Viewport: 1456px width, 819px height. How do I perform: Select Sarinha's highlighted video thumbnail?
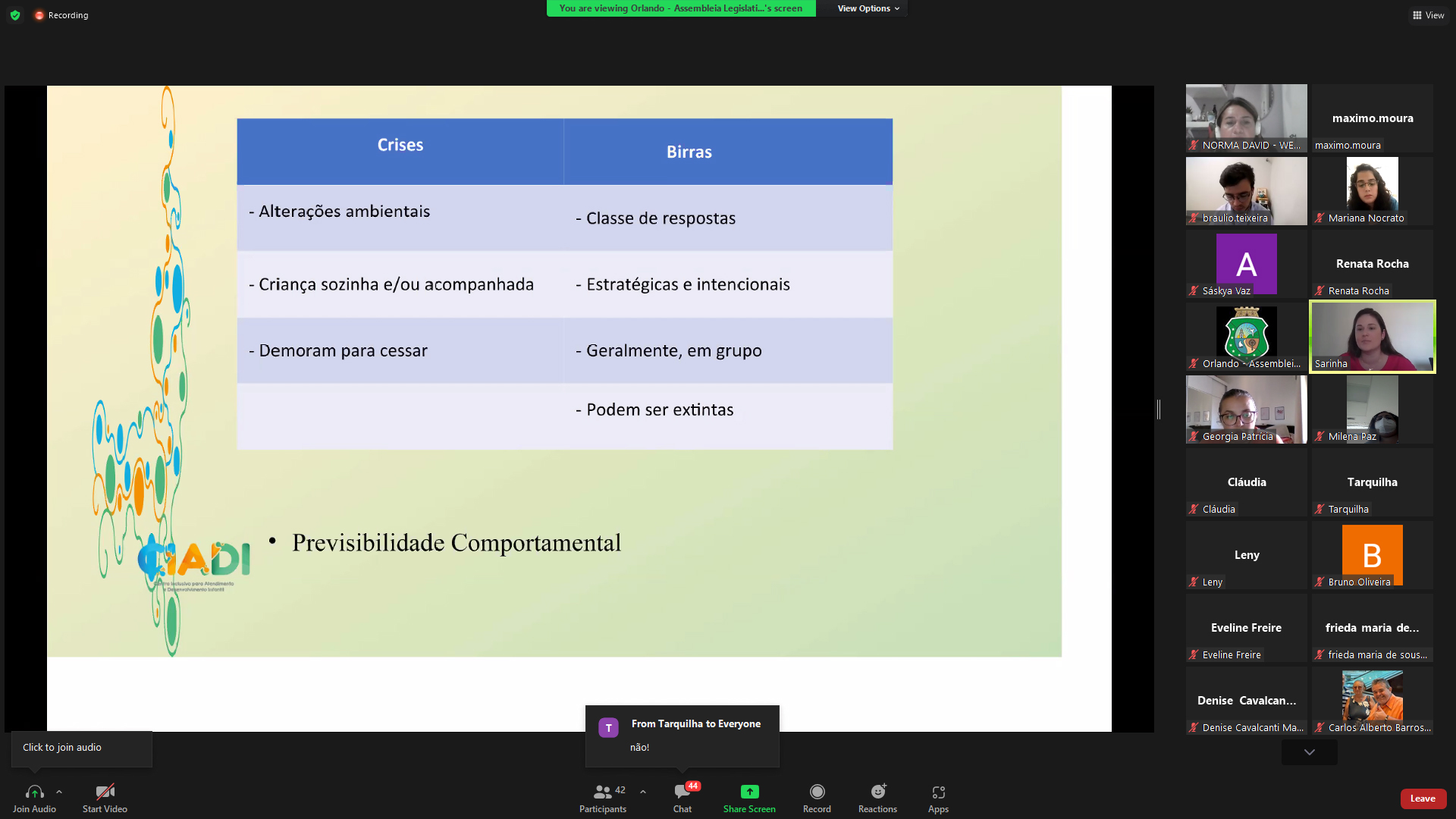1372,337
